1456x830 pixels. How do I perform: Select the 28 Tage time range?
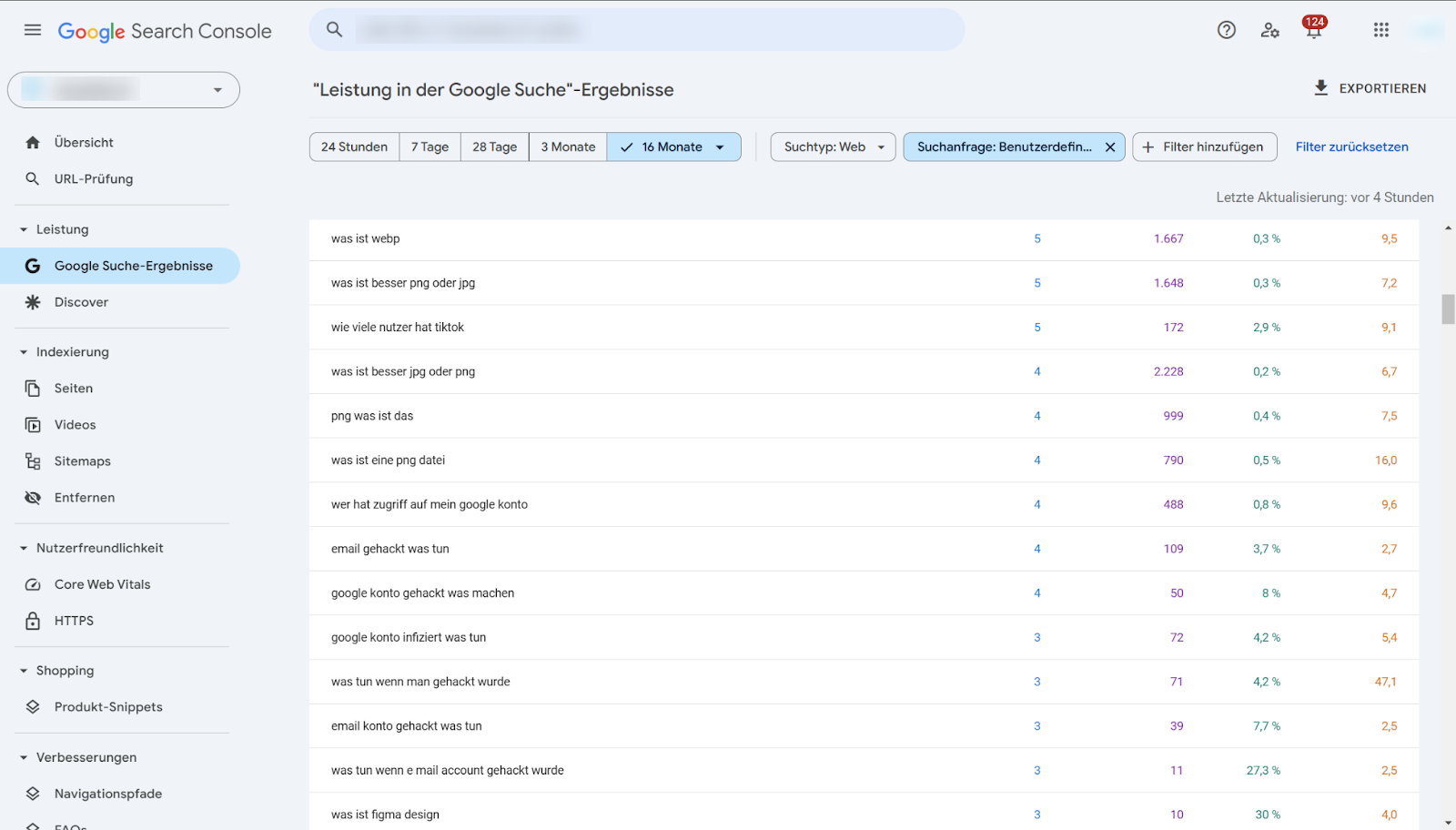point(494,147)
